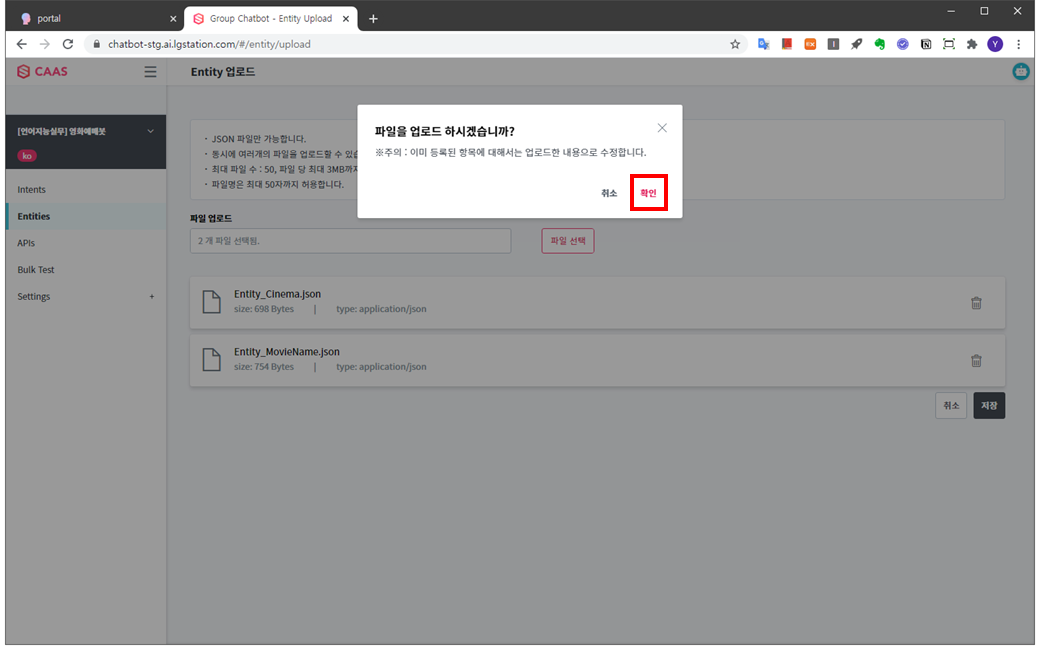Bookmark this page with star icon

coord(735,44)
